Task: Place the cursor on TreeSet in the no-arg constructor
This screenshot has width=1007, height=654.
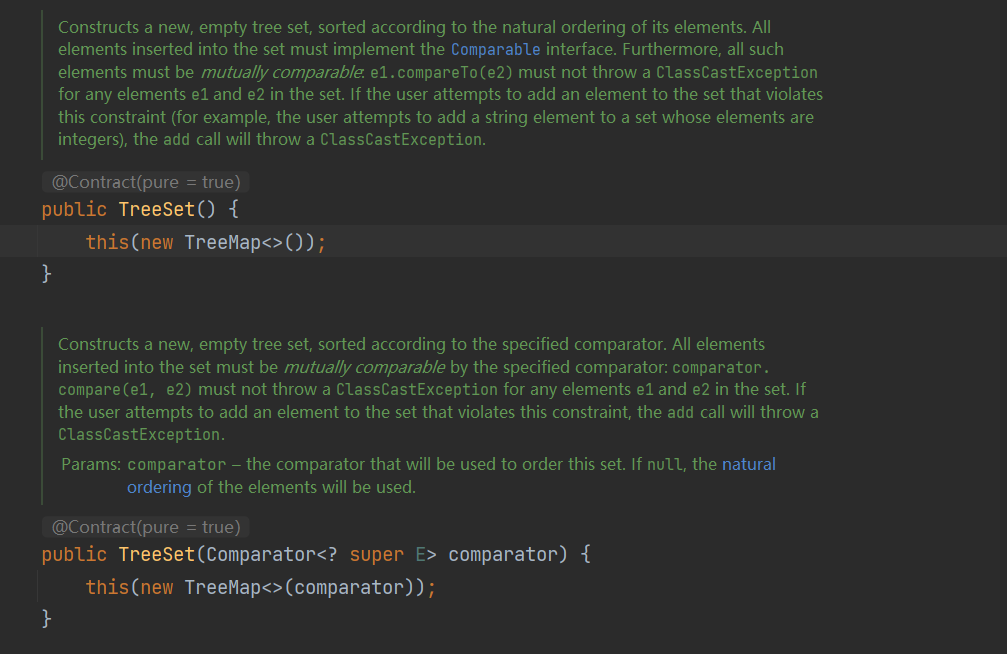Action: click(x=151, y=210)
